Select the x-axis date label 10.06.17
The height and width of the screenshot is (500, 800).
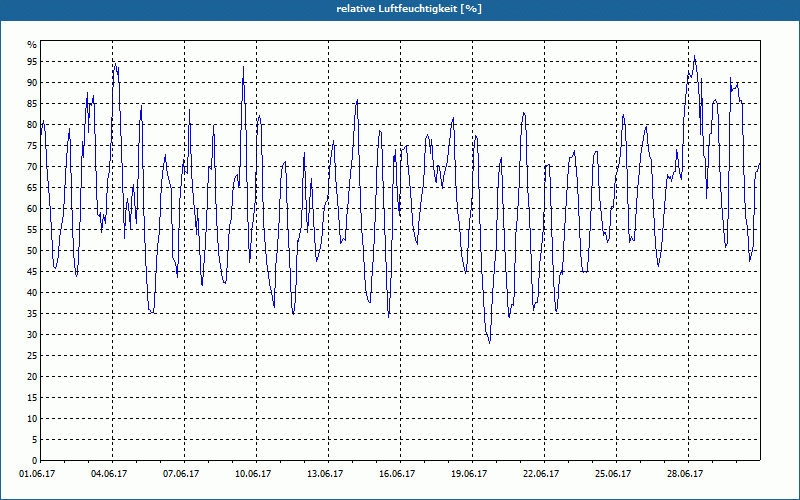tap(253, 474)
